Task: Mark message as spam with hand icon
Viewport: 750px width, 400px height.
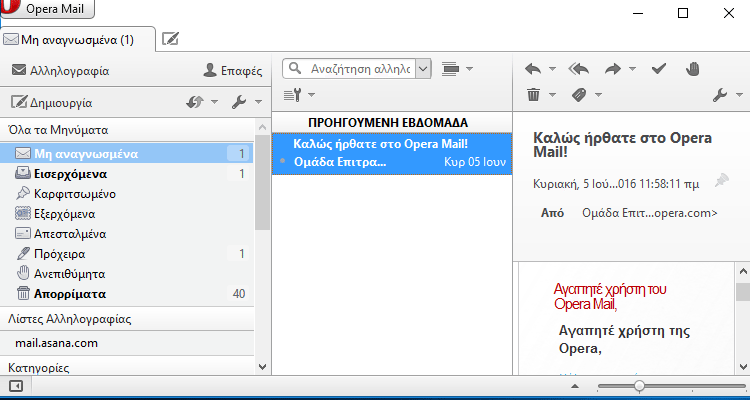Action: [x=693, y=69]
